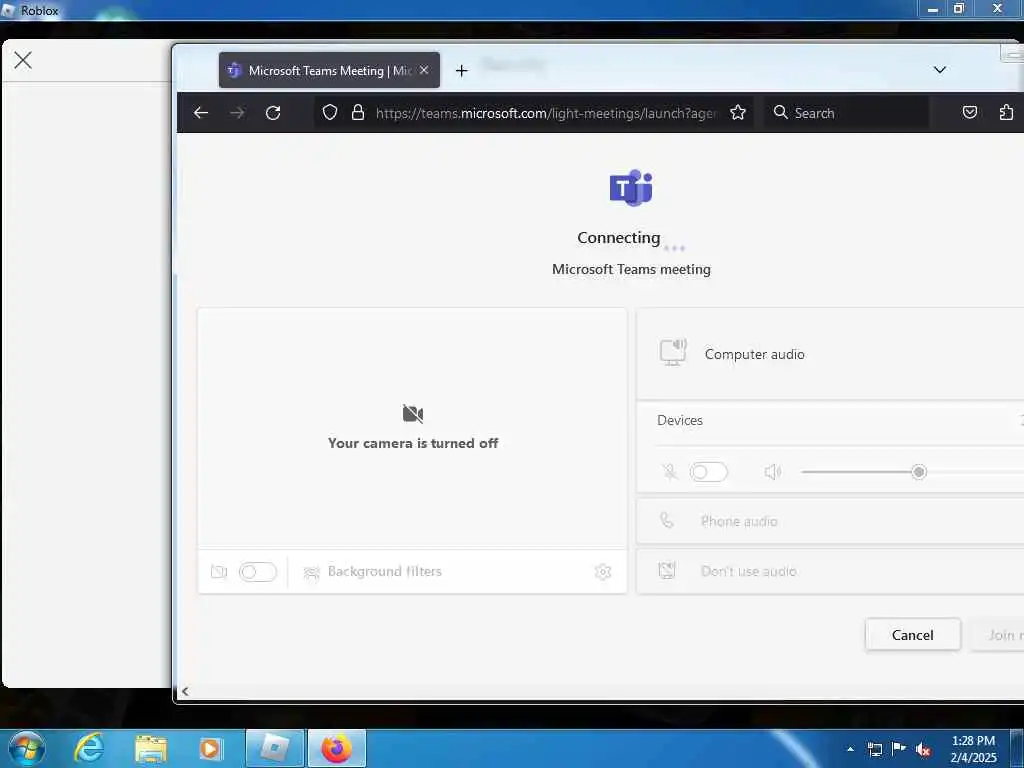Image resolution: width=1024 pixels, height=768 pixels.
Task: Select the Computer audio option
Action: click(x=830, y=354)
